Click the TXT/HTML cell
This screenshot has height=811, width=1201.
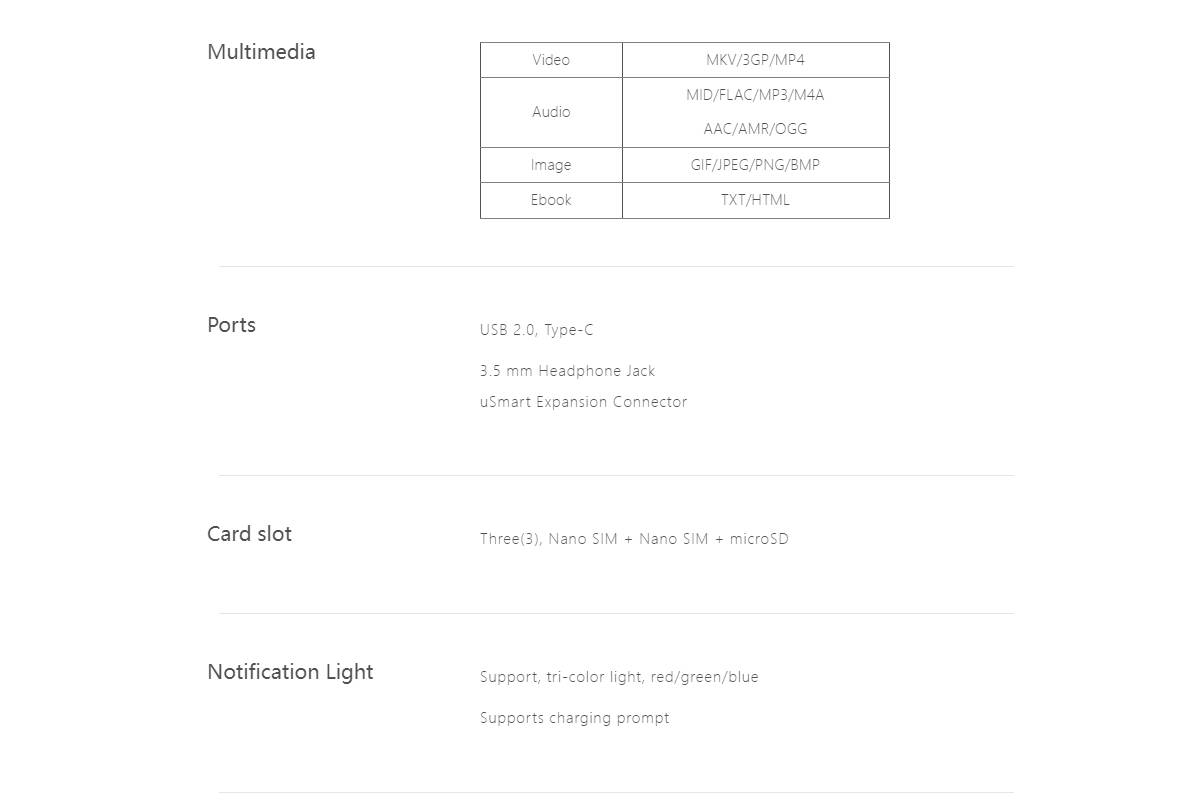tap(755, 200)
